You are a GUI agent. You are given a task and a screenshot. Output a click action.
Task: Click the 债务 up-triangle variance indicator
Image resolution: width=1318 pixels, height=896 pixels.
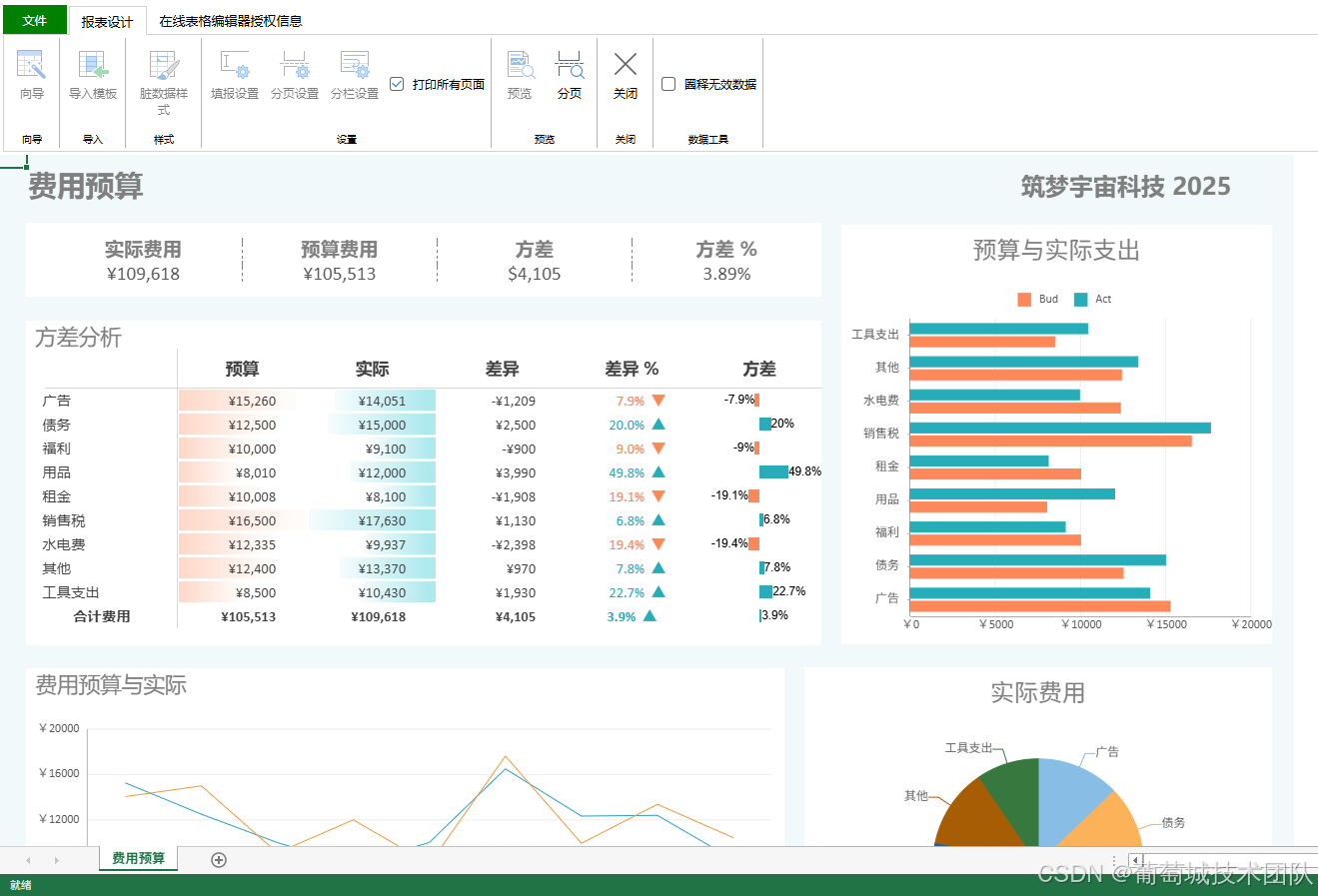pyautogui.click(x=659, y=425)
